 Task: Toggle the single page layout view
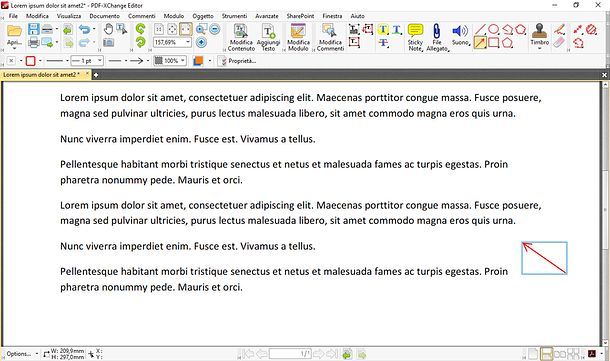(533, 354)
